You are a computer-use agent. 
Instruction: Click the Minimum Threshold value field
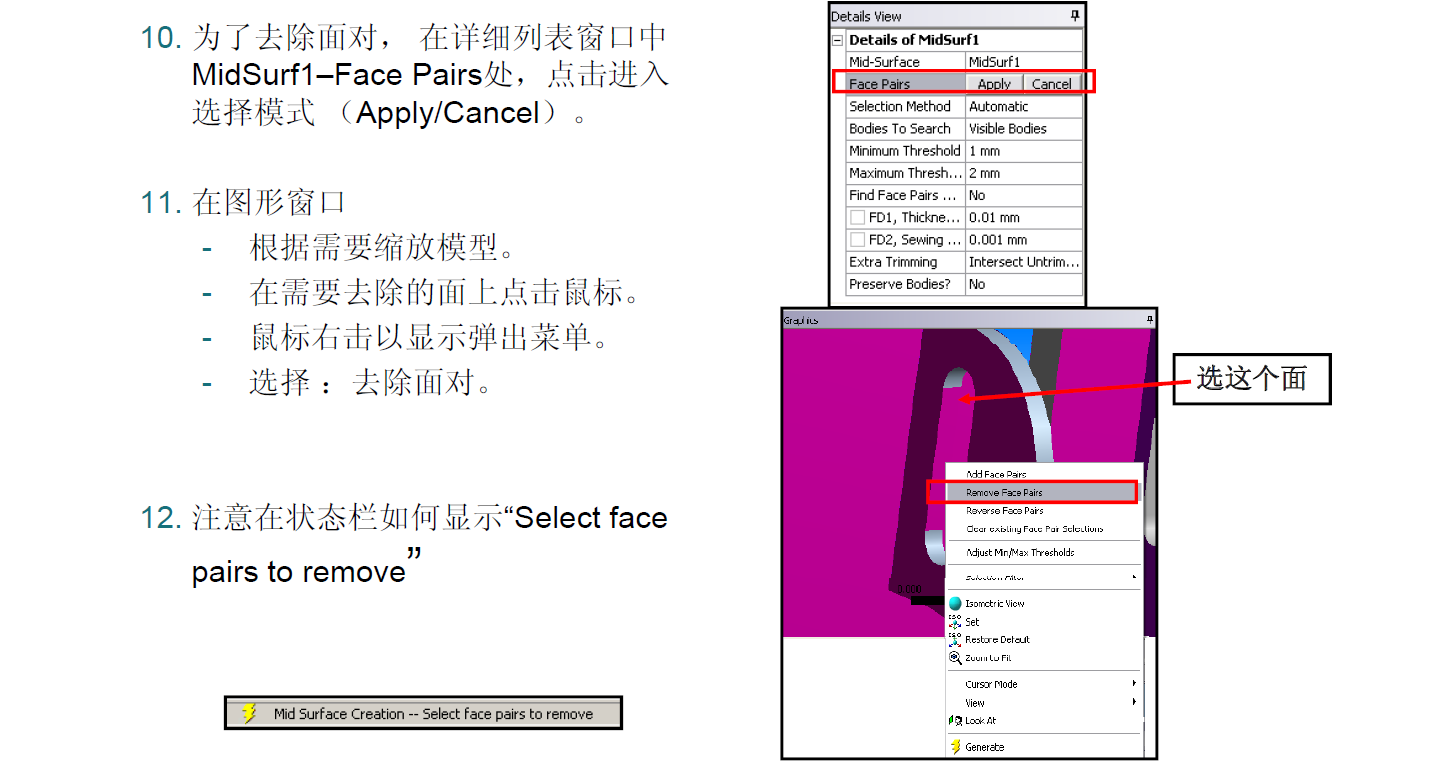click(1023, 151)
